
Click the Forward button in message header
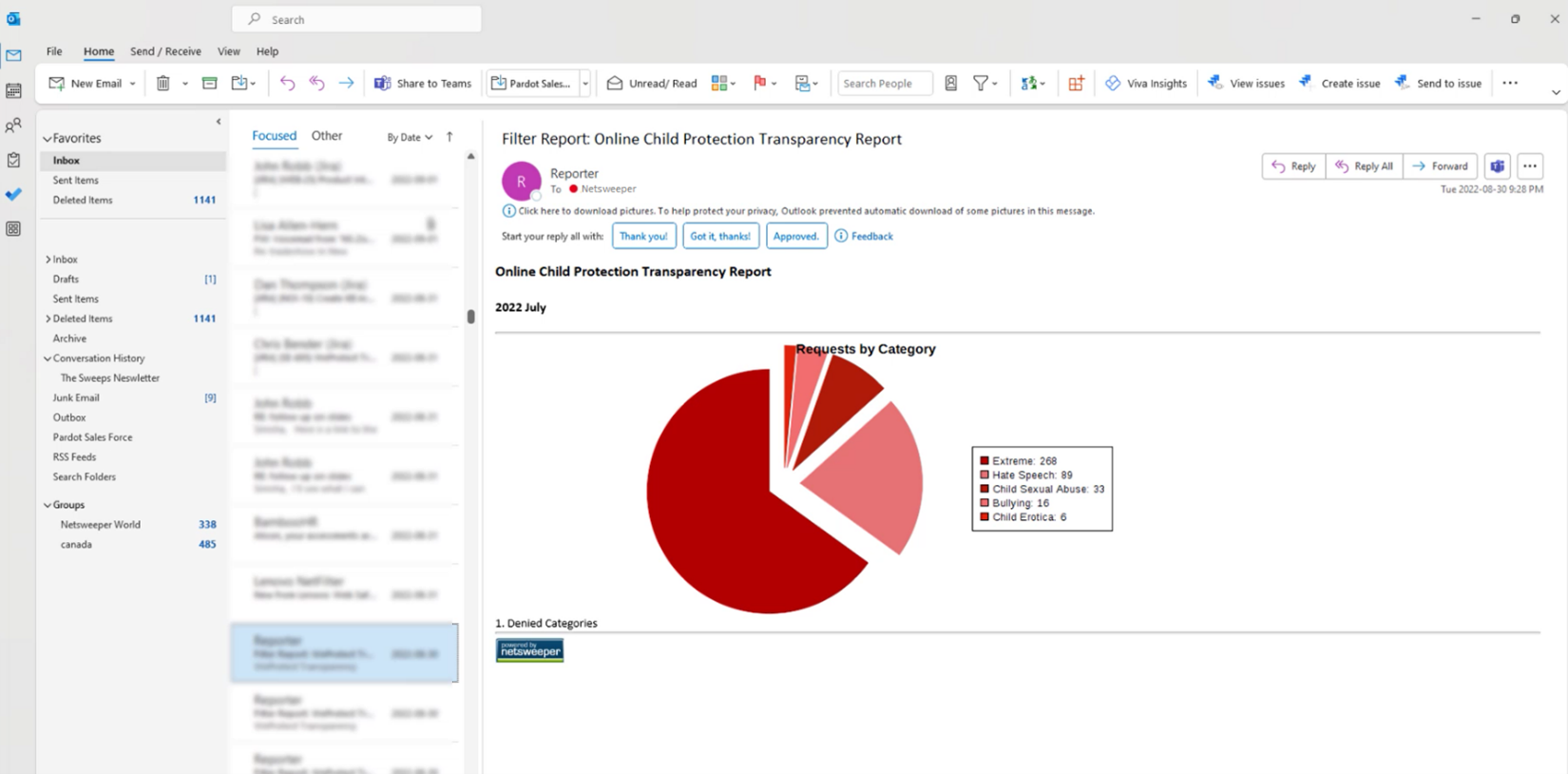1440,166
